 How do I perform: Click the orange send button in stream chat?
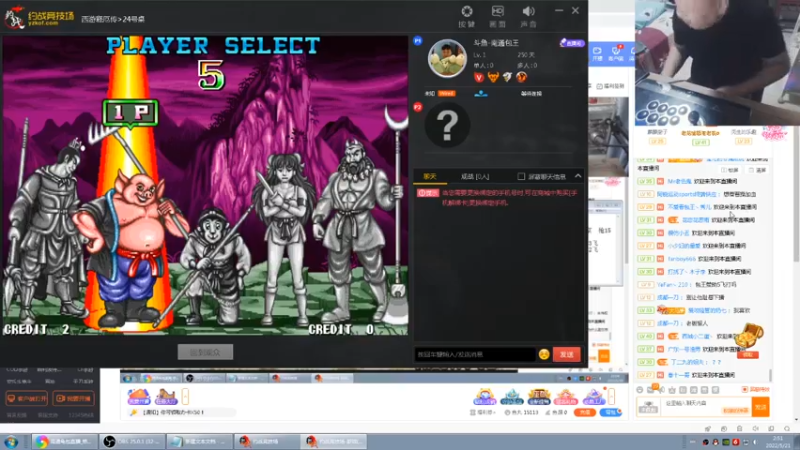760,407
